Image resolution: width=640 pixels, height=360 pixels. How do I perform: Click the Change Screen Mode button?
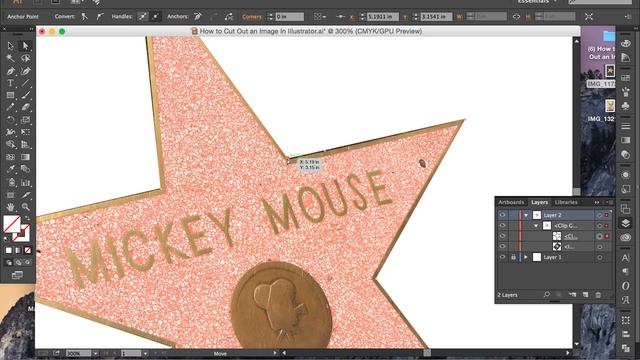coord(17,276)
